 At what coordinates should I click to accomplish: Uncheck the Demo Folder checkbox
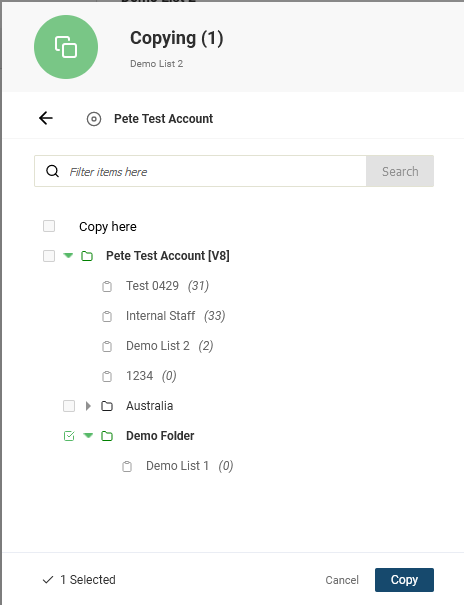[69, 436]
